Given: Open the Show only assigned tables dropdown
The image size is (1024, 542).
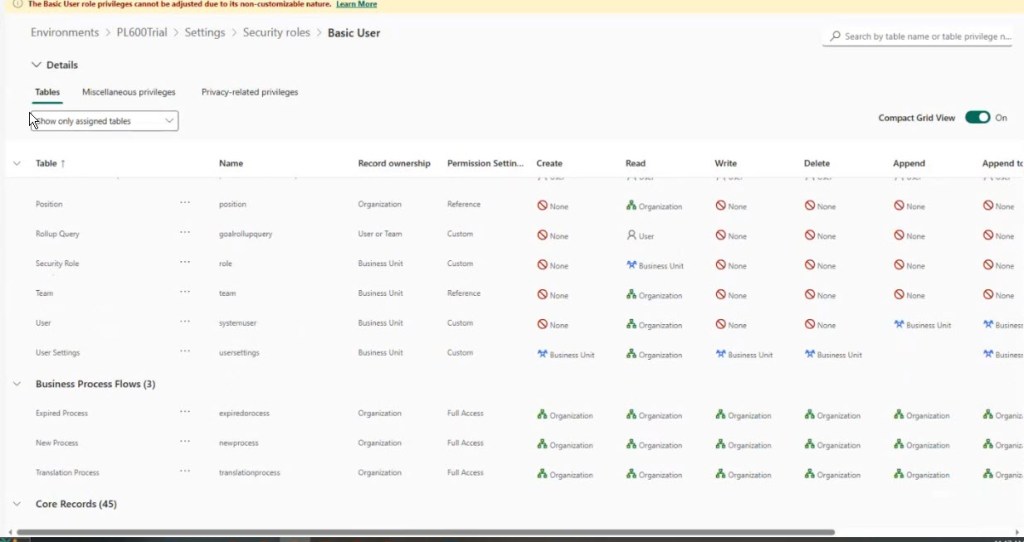Looking at the screenshot, I should click(104, 121).
